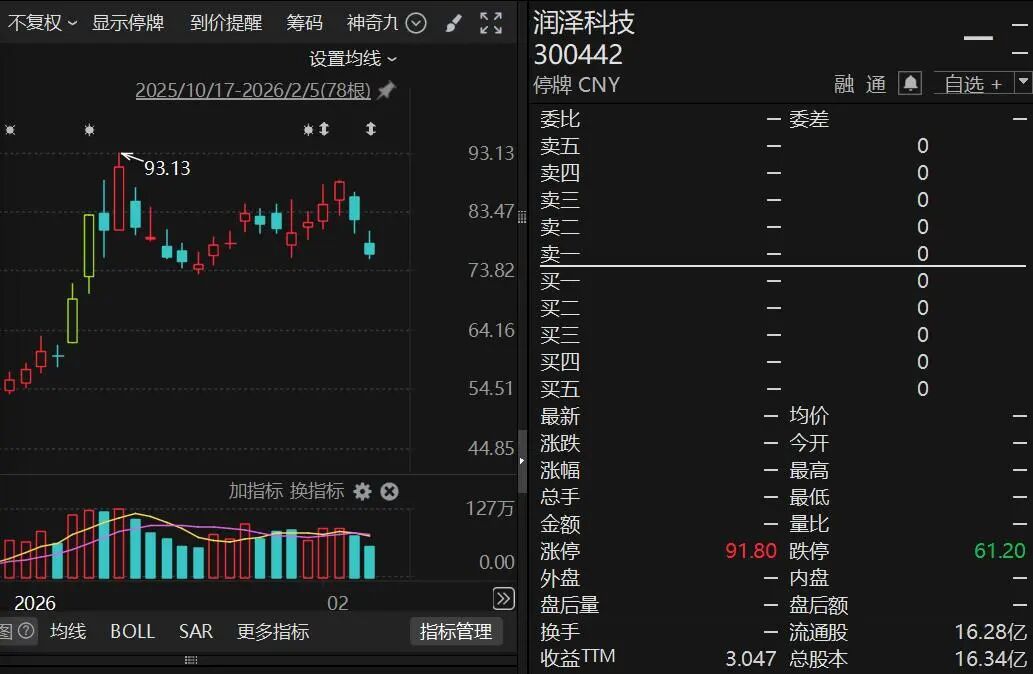The height and width of the screenshot is (674, 1033).
Task: Pin the date range display
Action: 385,90
